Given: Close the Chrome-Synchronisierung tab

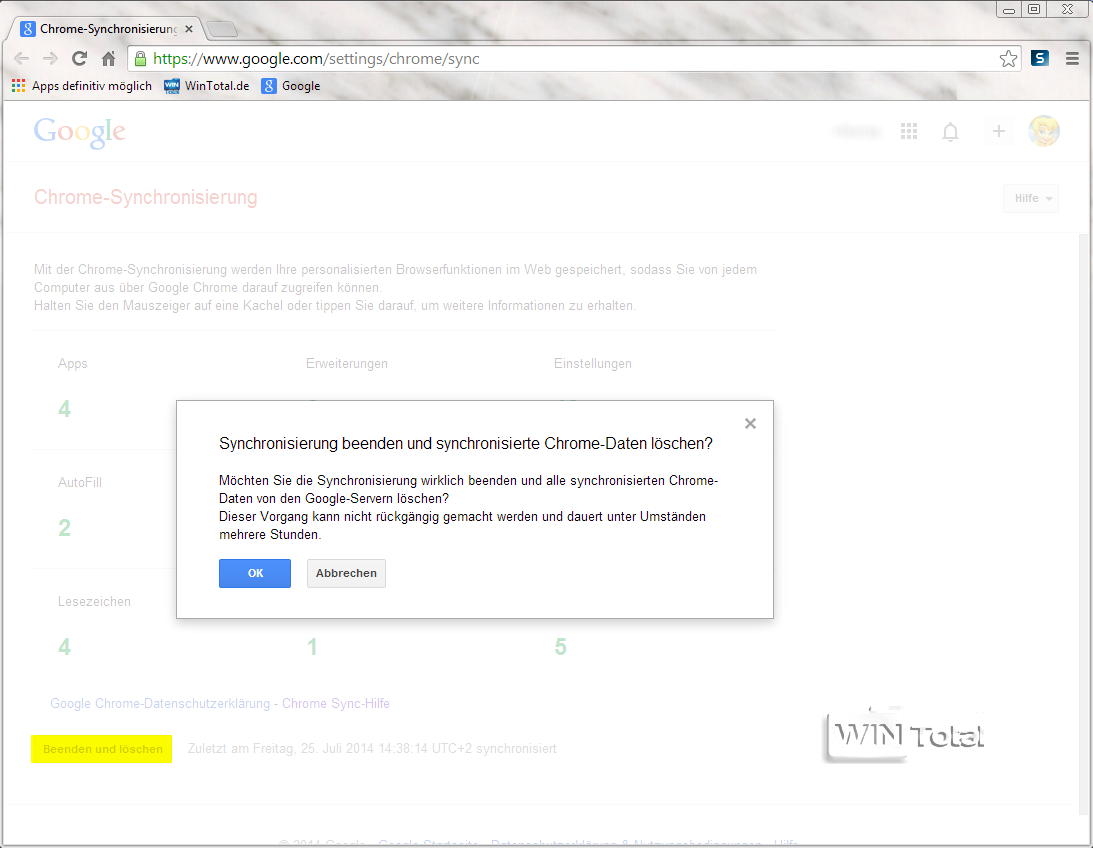Looking at the screenshot, I should click(189, 29).
